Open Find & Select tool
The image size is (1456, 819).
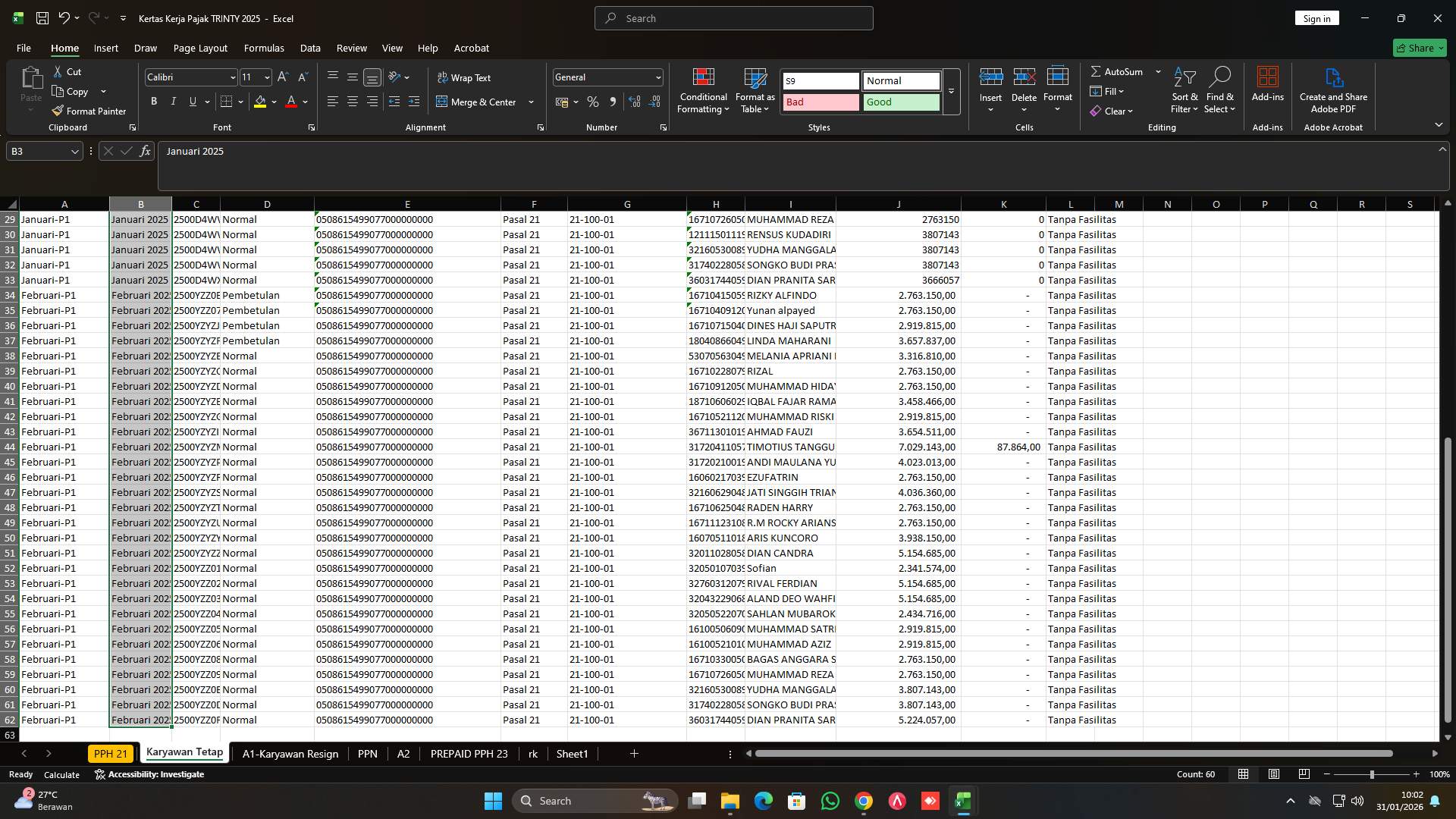point(1220,89)
